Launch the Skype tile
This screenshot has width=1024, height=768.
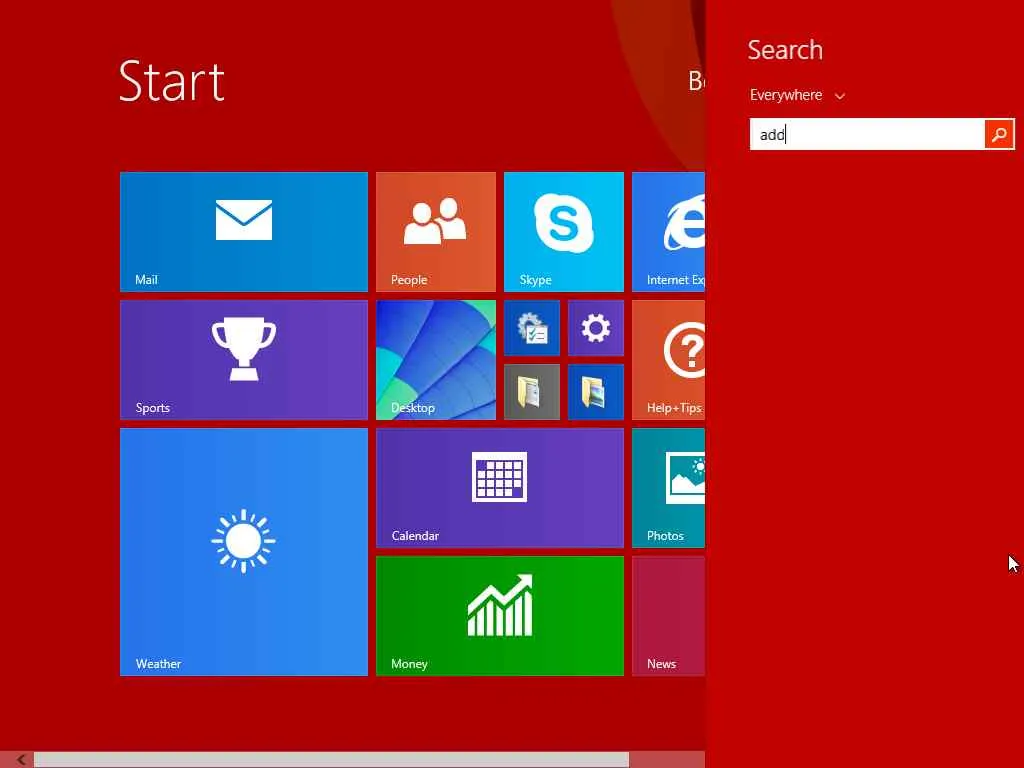pyautogui.click(x=564, y=232)
